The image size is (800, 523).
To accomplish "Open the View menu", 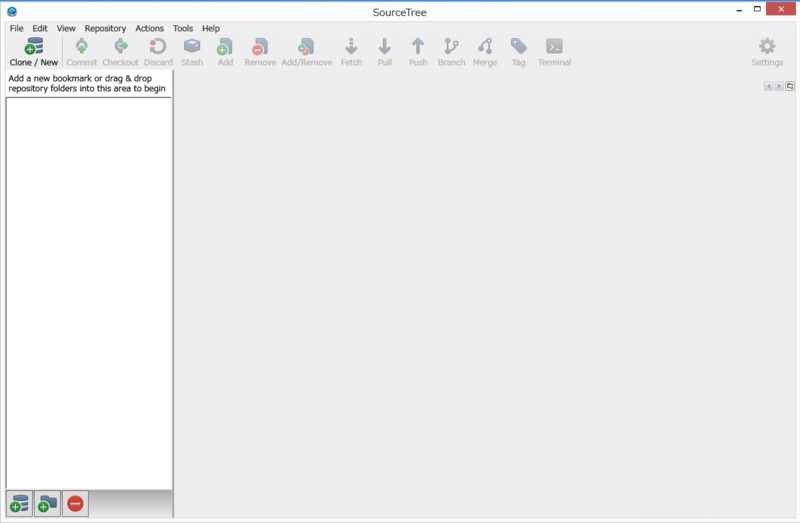I will pyautogui.click(x=66, y=29).
